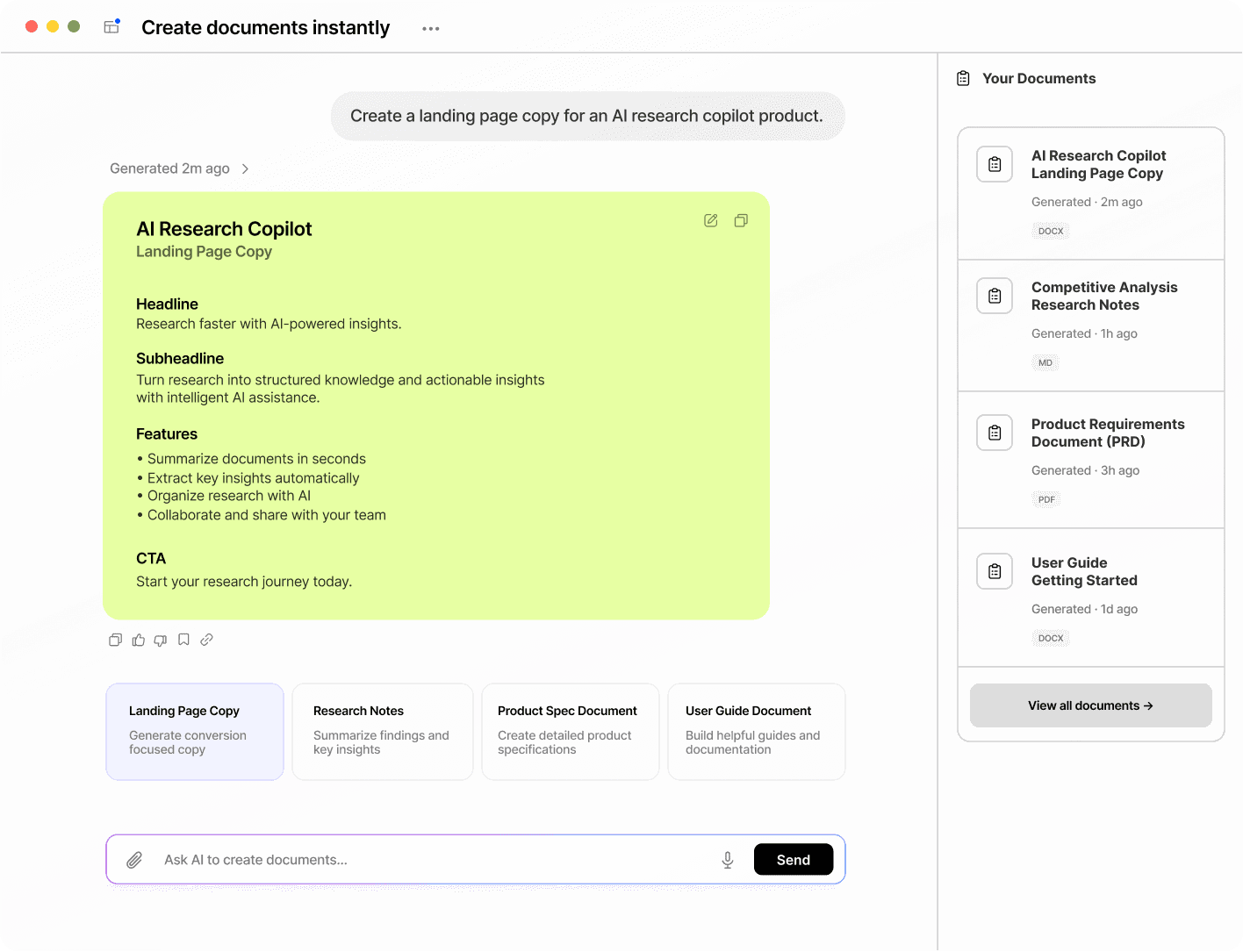This screenshot has width=1243, height=952.
Task: Select the Product Spec Document template card
Action: 571,732
